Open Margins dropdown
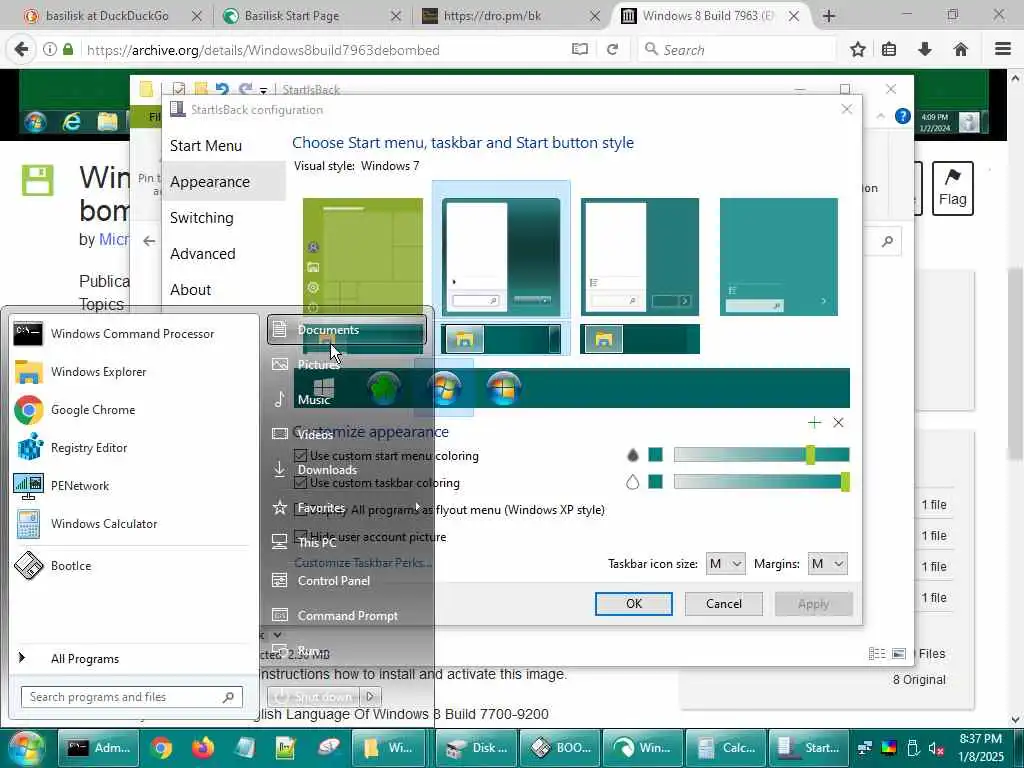1024x768 pixels. (x=827, y=564)
